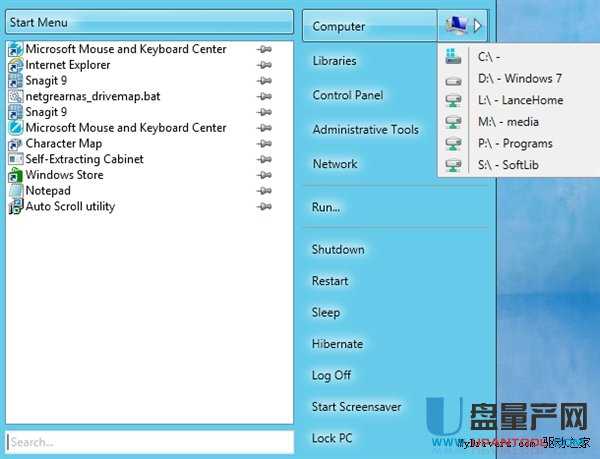Open the Libraries menu entry

(x=334, y=61)
